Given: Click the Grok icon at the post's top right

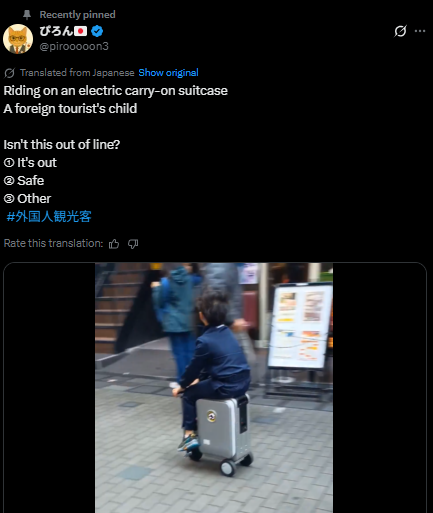Looking at the screenshot, I should [x=400, y=31].
